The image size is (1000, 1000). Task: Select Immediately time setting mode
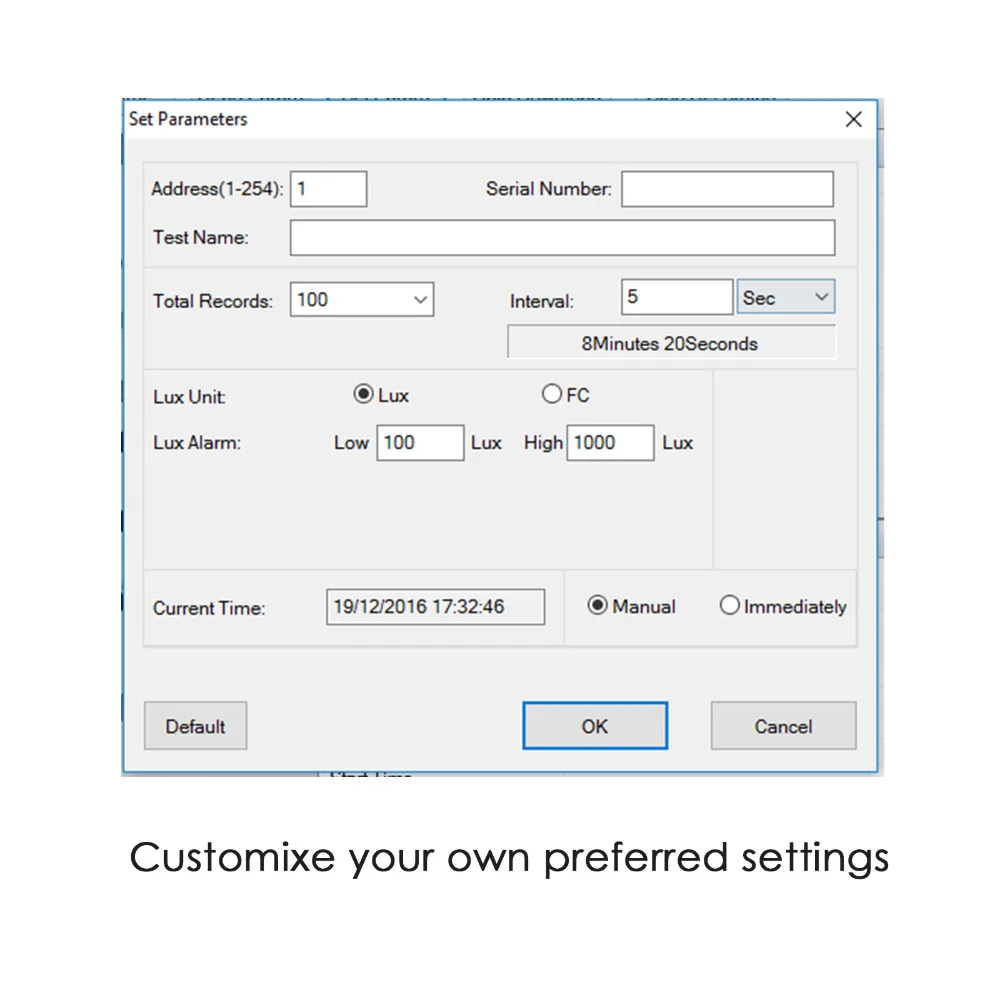730,605
